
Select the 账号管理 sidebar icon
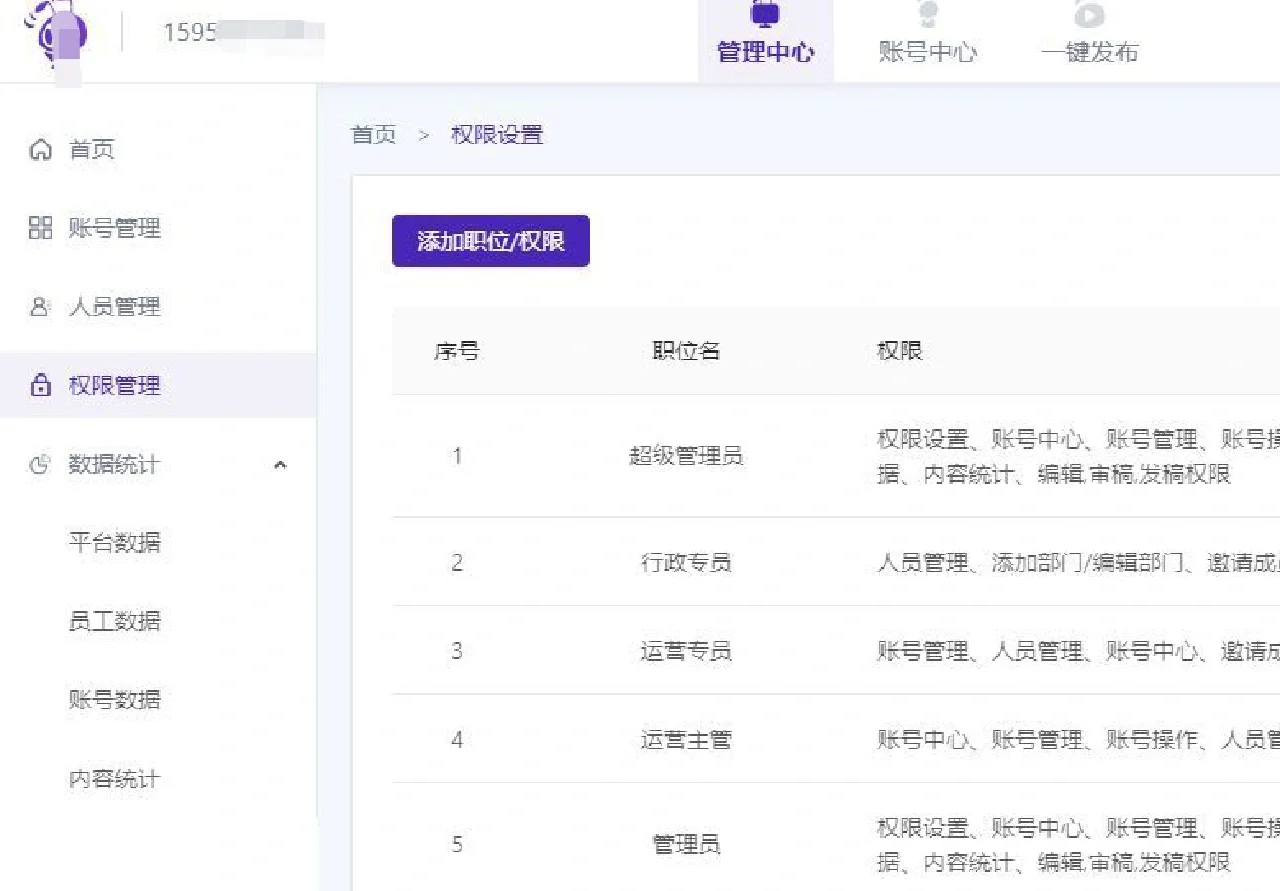(x=40, y=228)
